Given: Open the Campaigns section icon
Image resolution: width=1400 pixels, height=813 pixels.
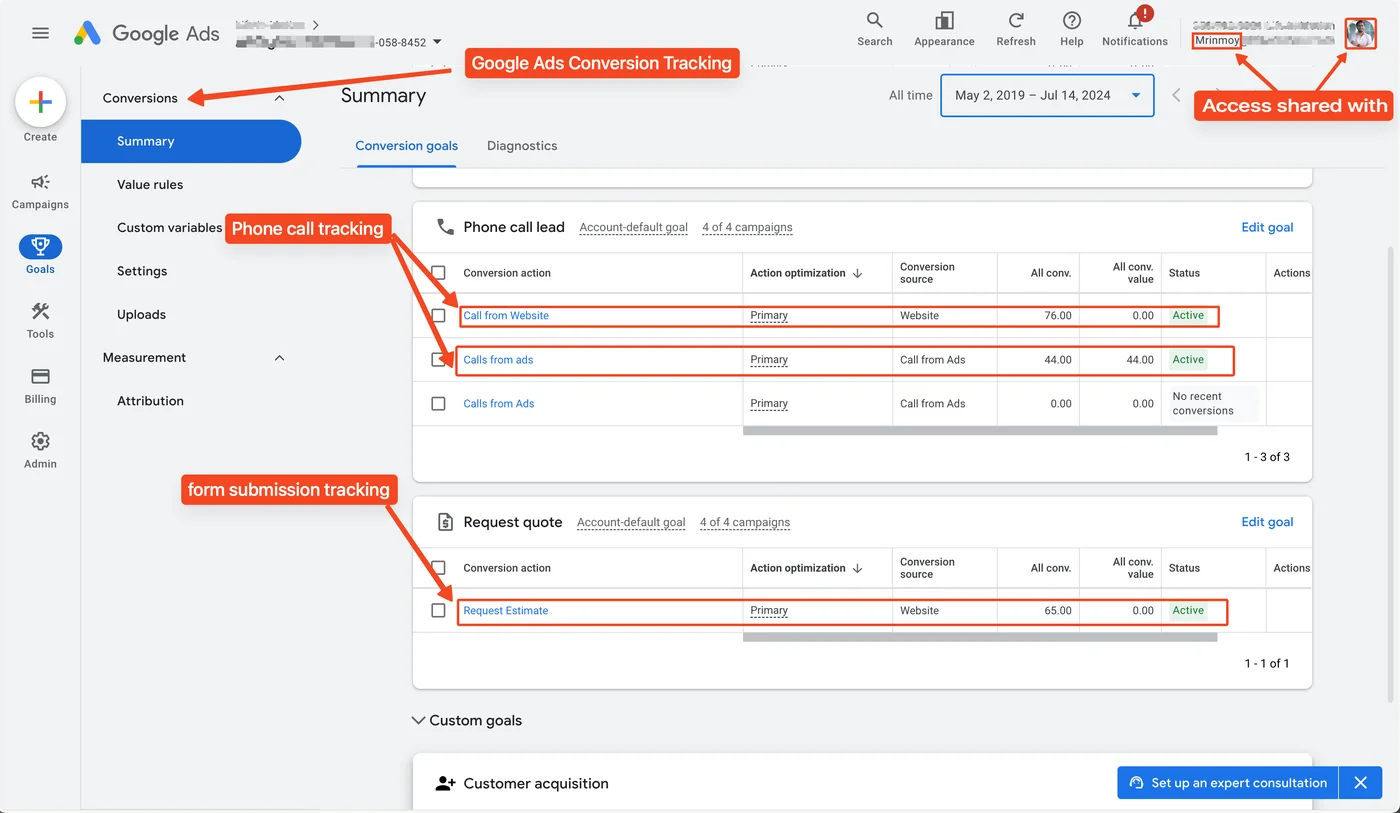Looking at the screenshot, I should (x=40, y=184).
